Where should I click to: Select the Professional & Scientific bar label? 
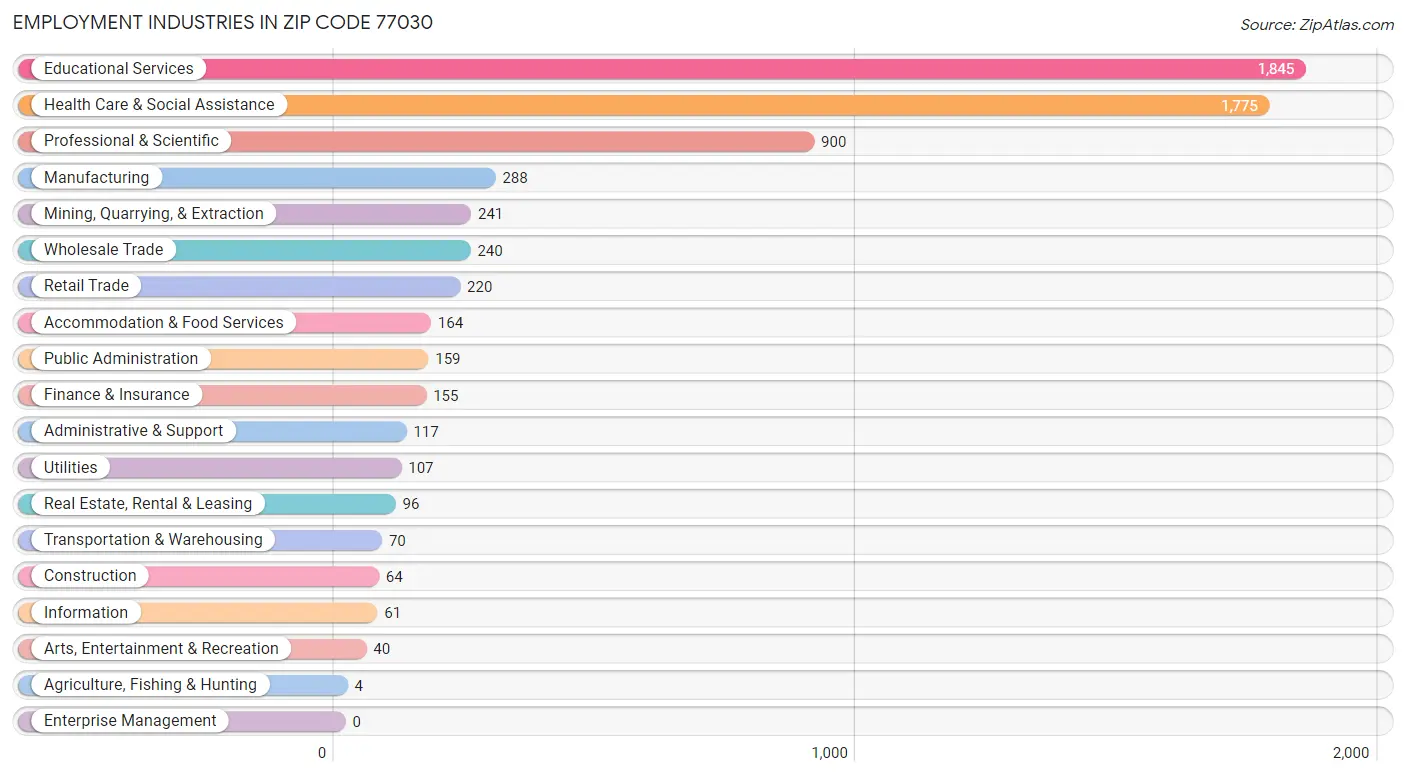[131, 141]
